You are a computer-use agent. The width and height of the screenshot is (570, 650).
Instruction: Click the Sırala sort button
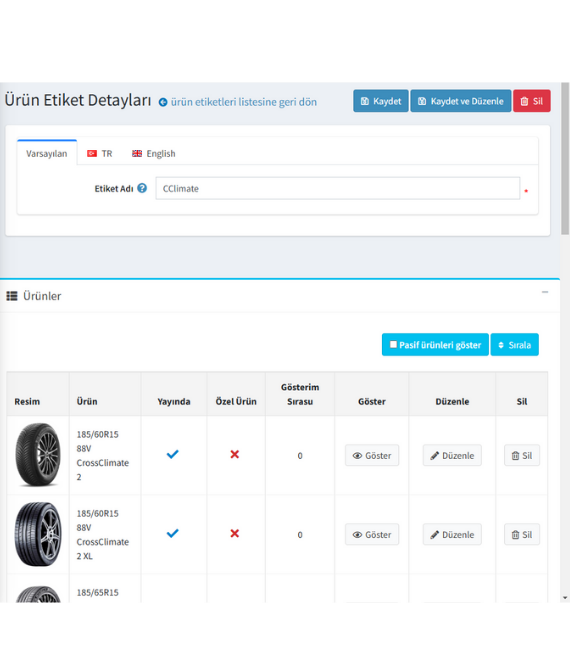pyautogui.click(x=514, y=344)
